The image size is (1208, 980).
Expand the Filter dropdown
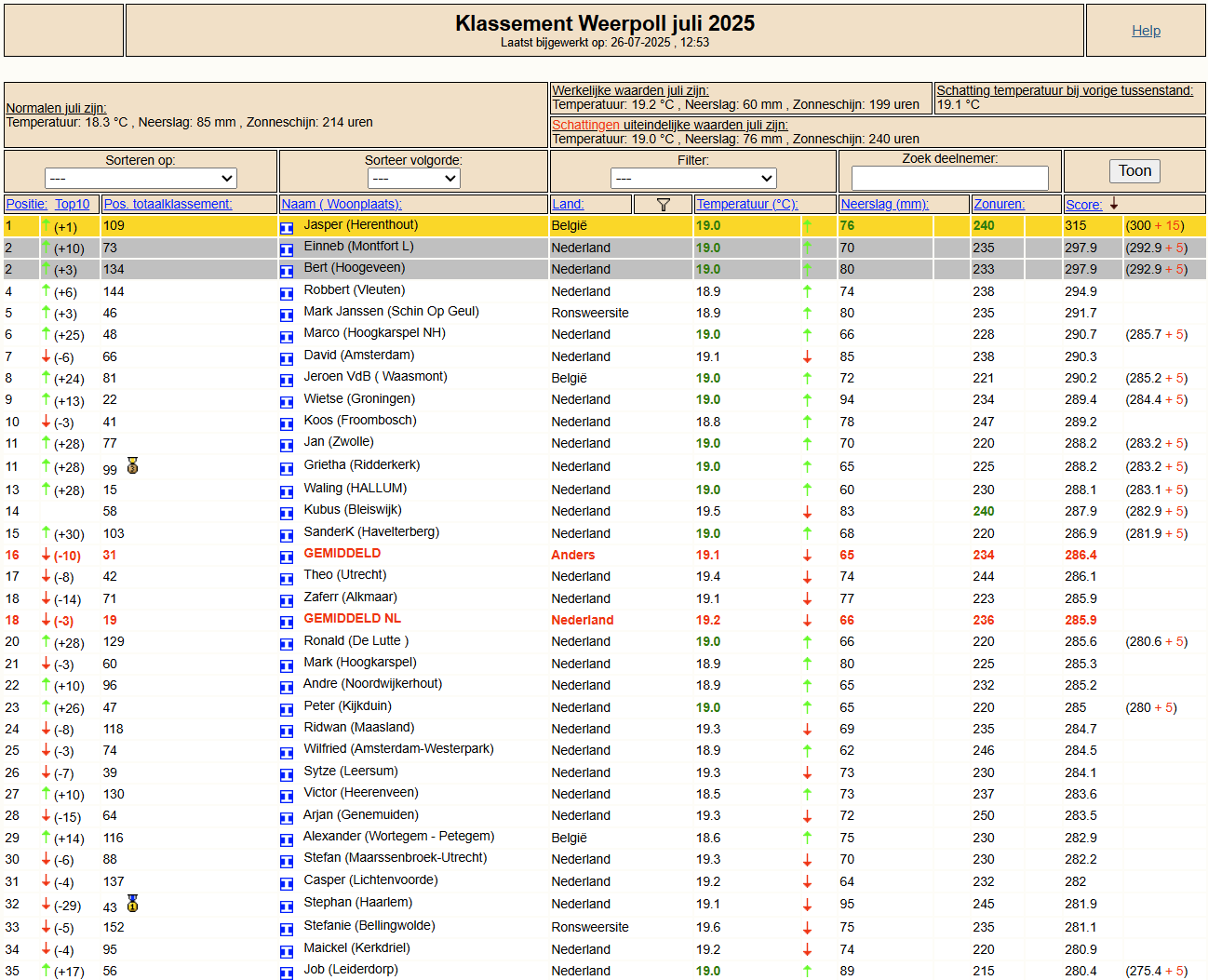click(x=692, y=178)
